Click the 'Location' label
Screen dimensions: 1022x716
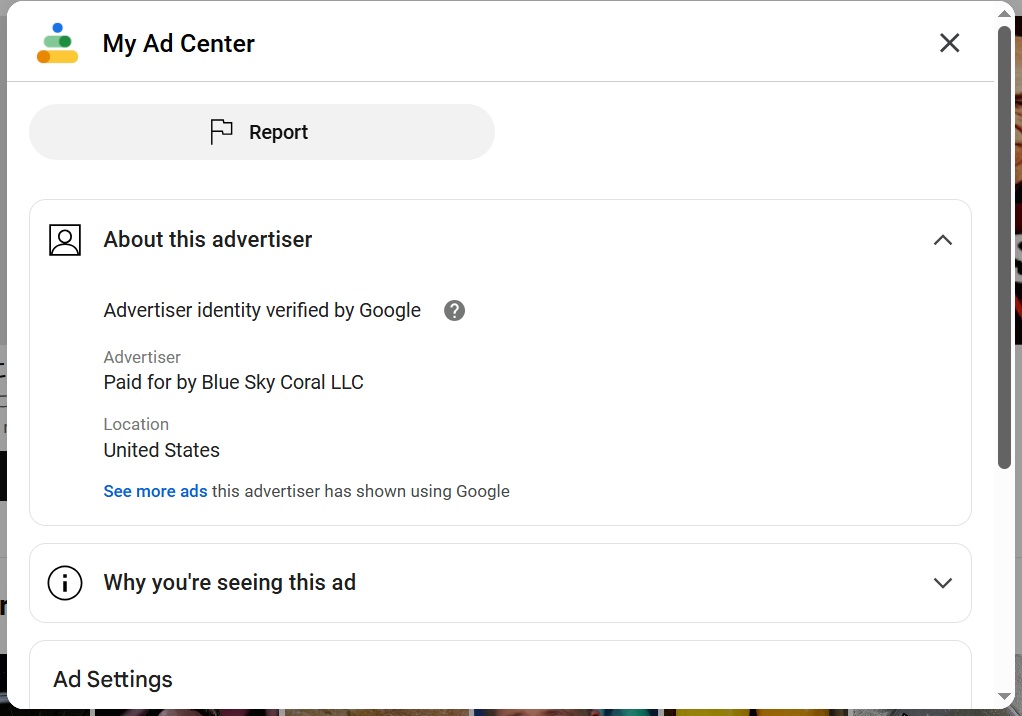pos(136,424)
